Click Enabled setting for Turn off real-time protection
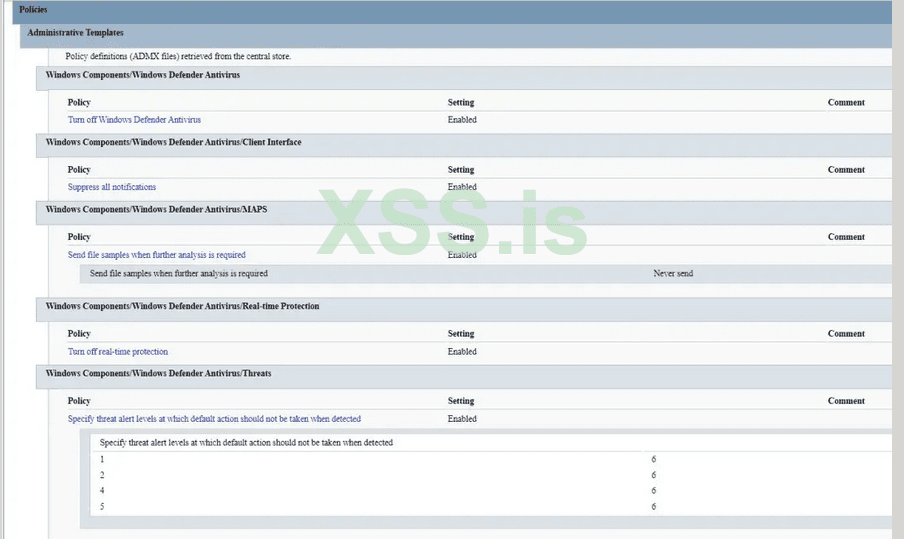Image resolution: width=904 pixels, height=539 pixels. coord(462,352)
